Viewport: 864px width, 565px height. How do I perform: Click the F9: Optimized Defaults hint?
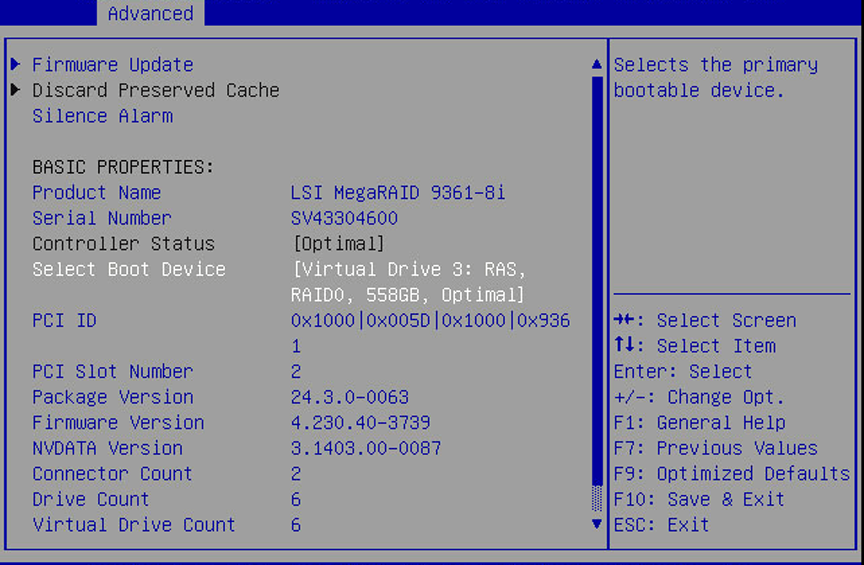pyautogui.click(x=732, y=473)
